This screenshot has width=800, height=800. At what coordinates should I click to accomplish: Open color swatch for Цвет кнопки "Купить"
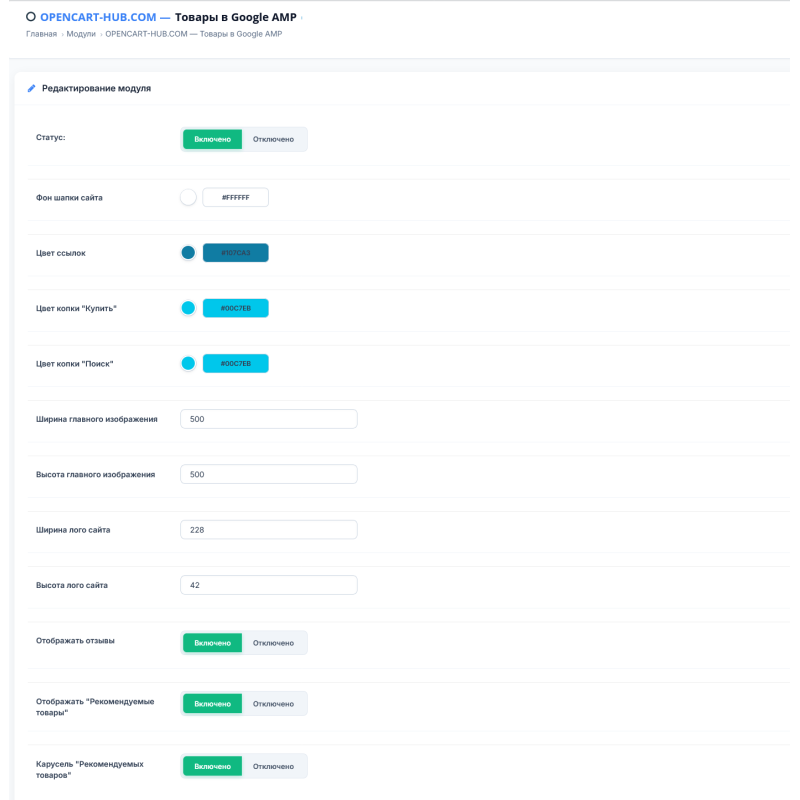pyautogui.click(x=188, y=308)
